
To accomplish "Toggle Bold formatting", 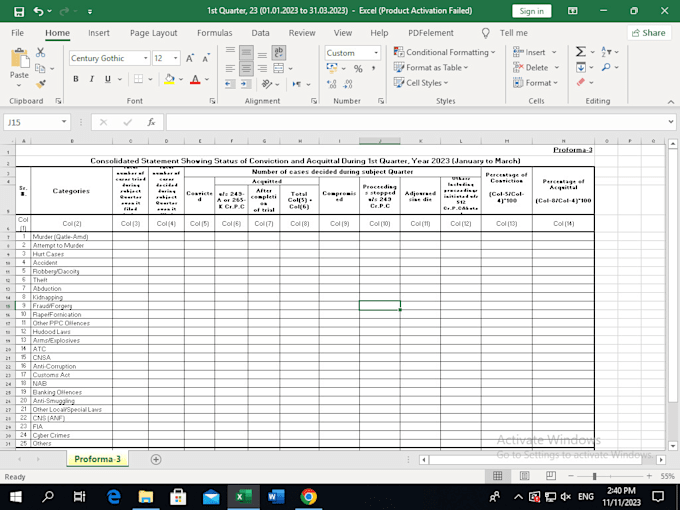I will [76, 79].
